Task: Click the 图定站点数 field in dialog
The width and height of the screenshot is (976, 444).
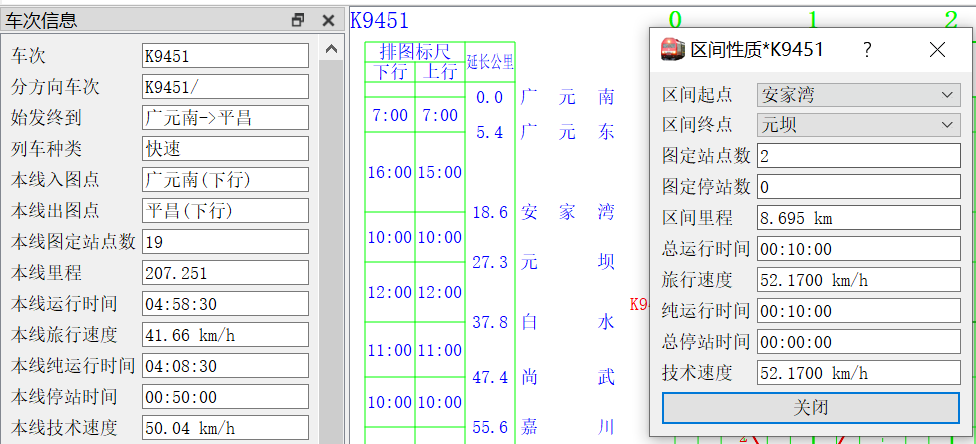Action: [x=859, y=156]
